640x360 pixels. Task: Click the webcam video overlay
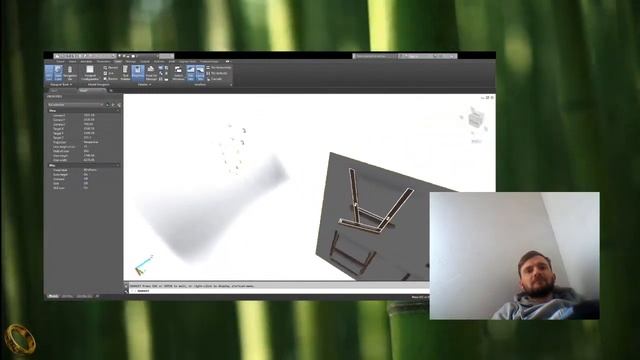click(514, 256)
